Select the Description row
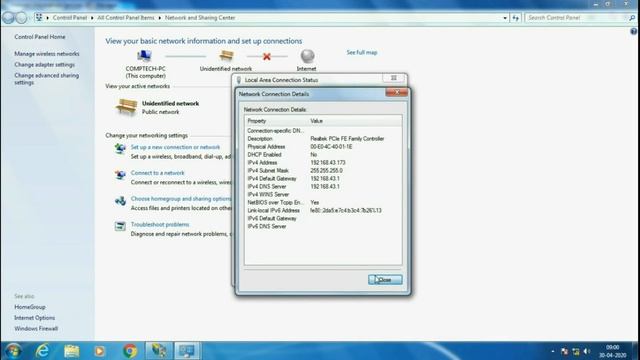The height and width of the screenshot is (360, 640). (x=323, y=139)
